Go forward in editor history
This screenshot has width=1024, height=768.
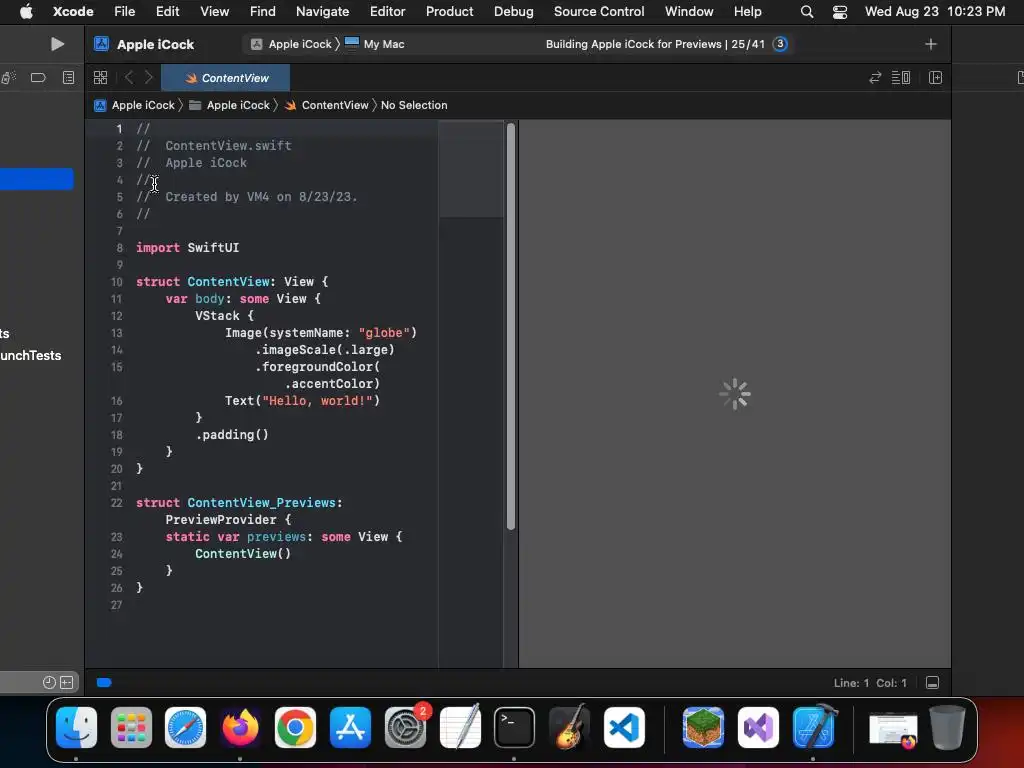(x=149, y=78)
